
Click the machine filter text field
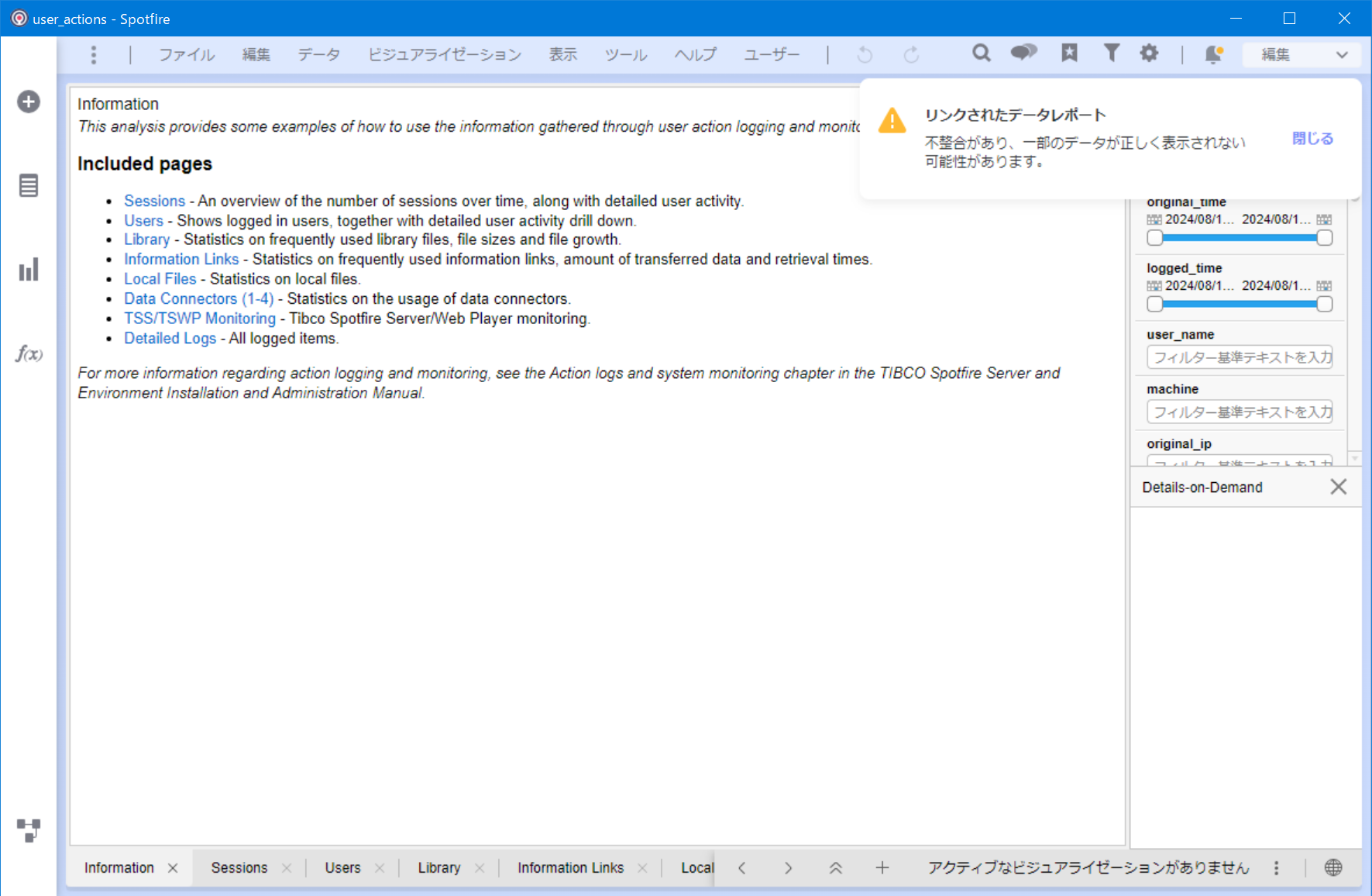[x=1240, y=412]
